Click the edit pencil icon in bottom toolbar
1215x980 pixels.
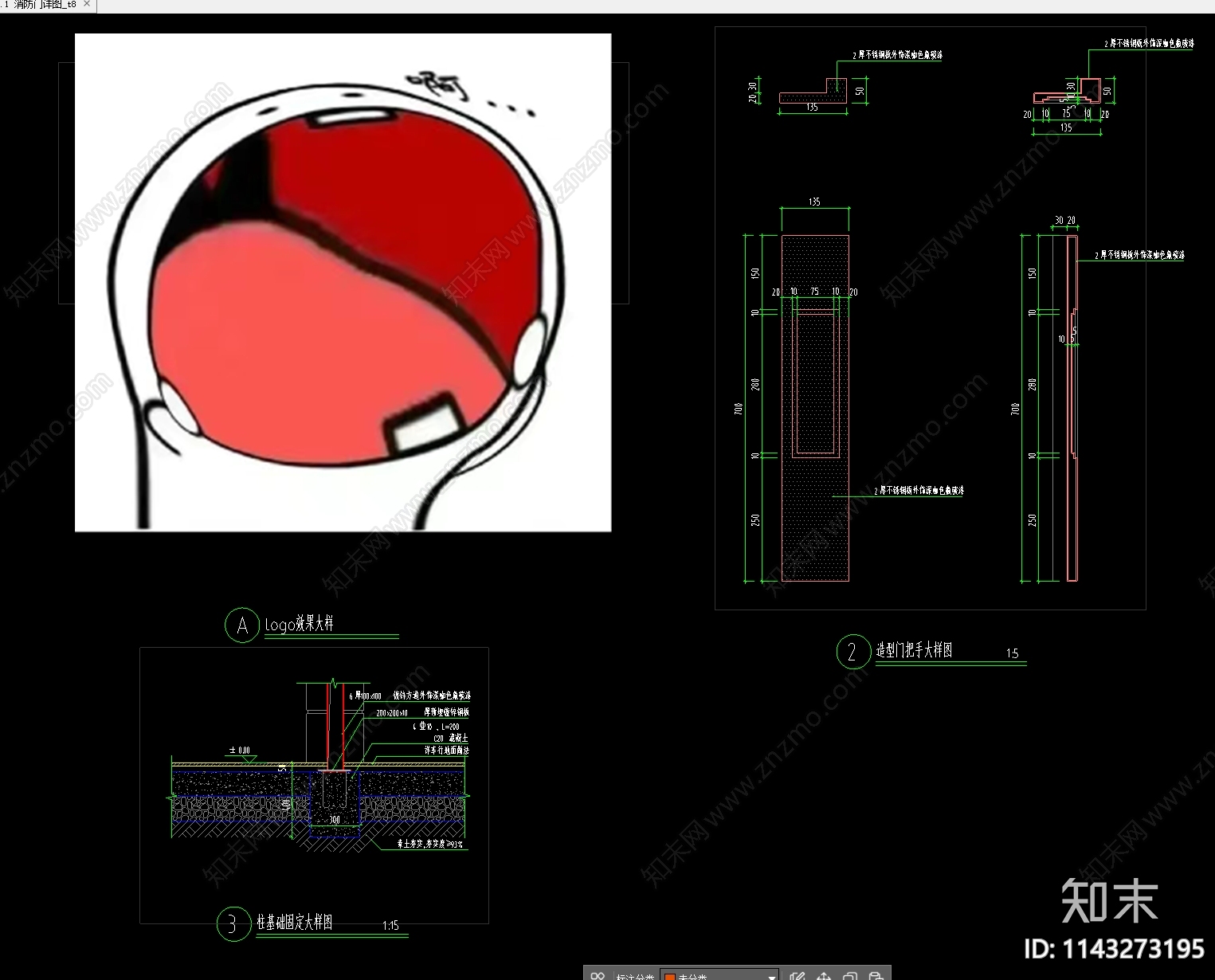[798, 976]
